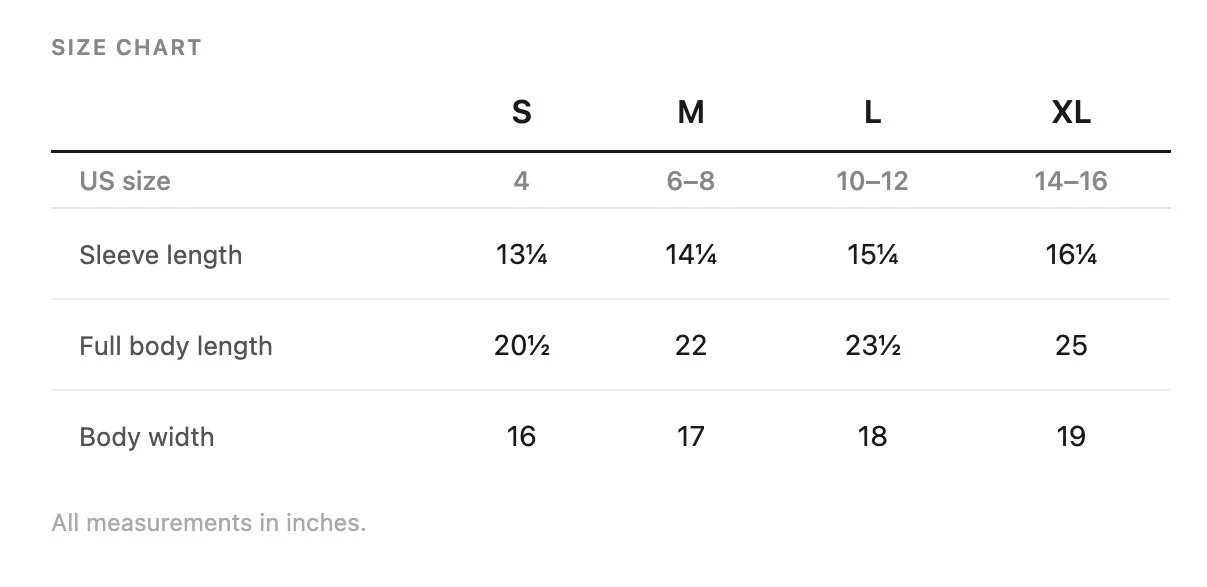Click the 15¼ sleeve length value

[x=872, y=255]
